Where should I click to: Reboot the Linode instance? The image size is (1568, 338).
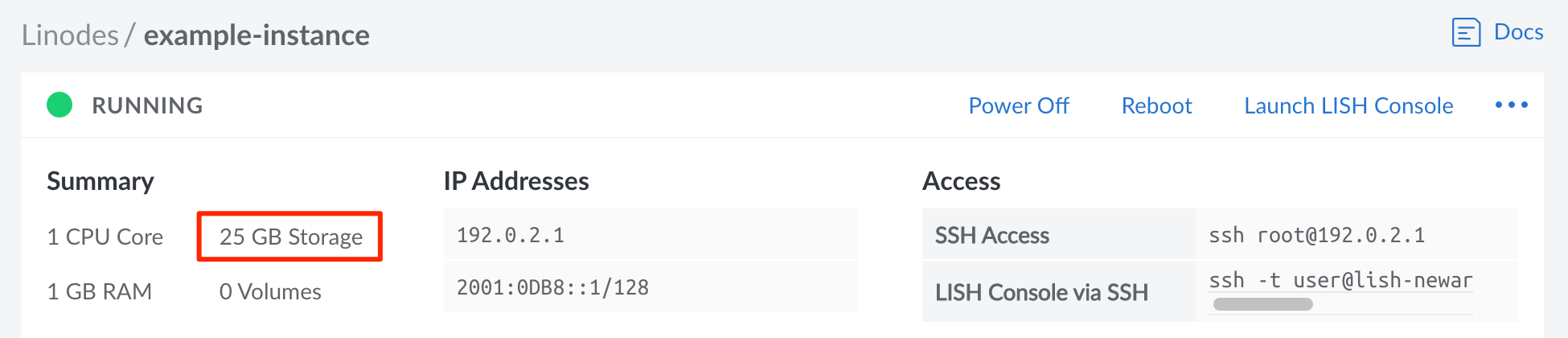(x=1156, y=105)
